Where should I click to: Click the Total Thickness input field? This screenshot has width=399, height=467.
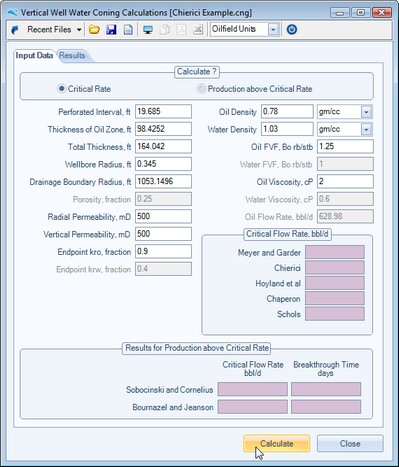[x=163, y=146]
